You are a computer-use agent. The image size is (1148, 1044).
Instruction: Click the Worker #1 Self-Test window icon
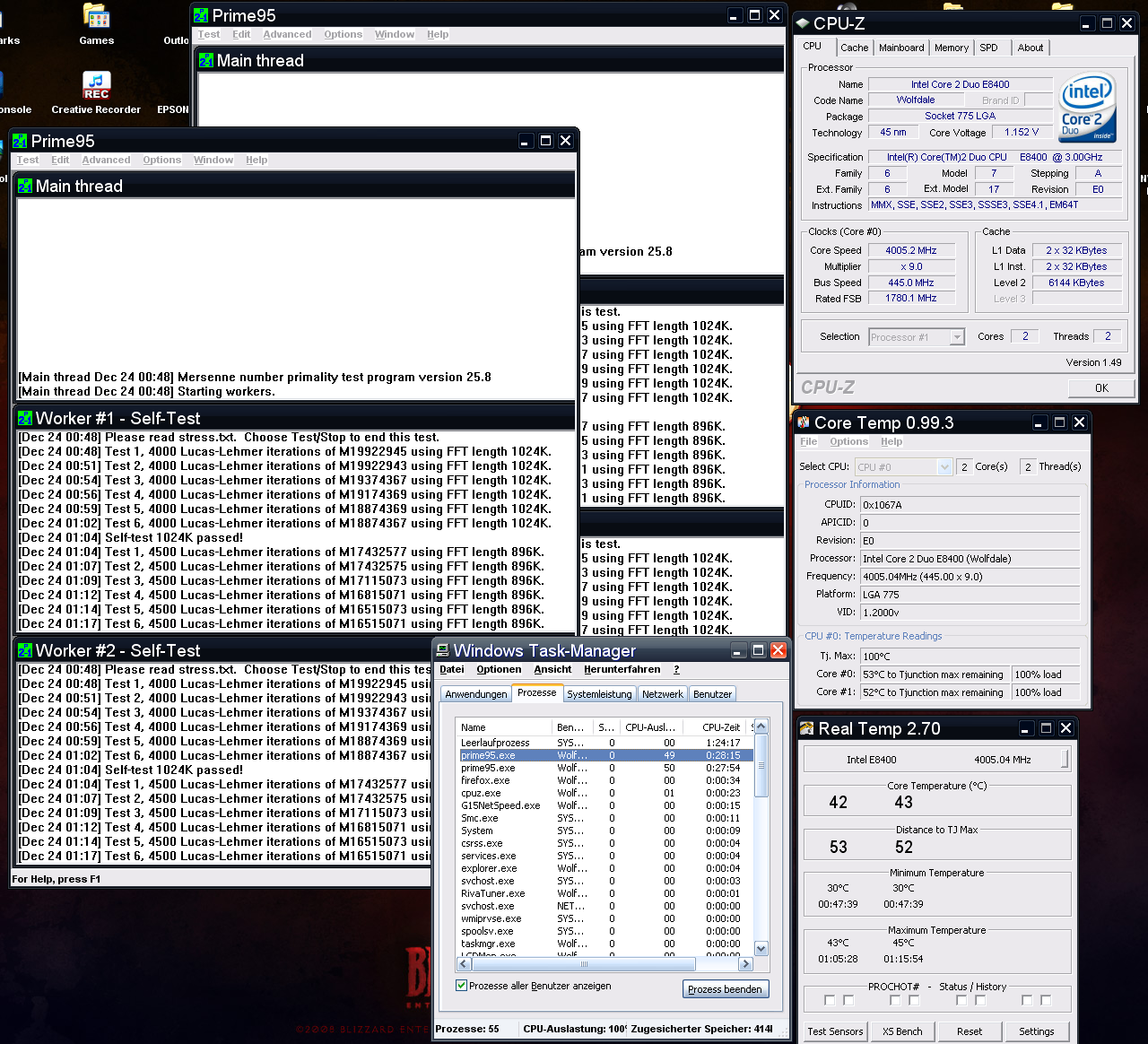pos(25,418)
